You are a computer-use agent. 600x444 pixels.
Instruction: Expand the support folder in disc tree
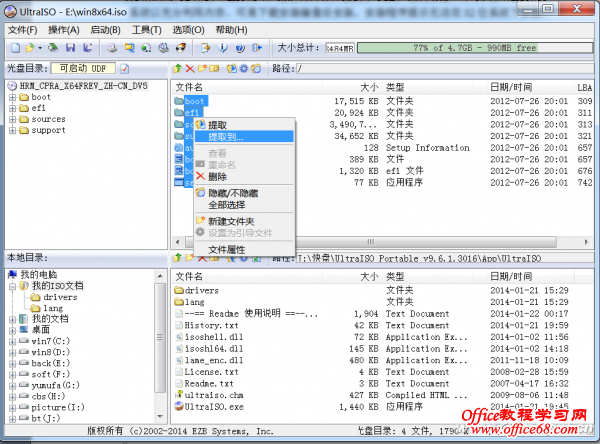[x=13, y=131]
